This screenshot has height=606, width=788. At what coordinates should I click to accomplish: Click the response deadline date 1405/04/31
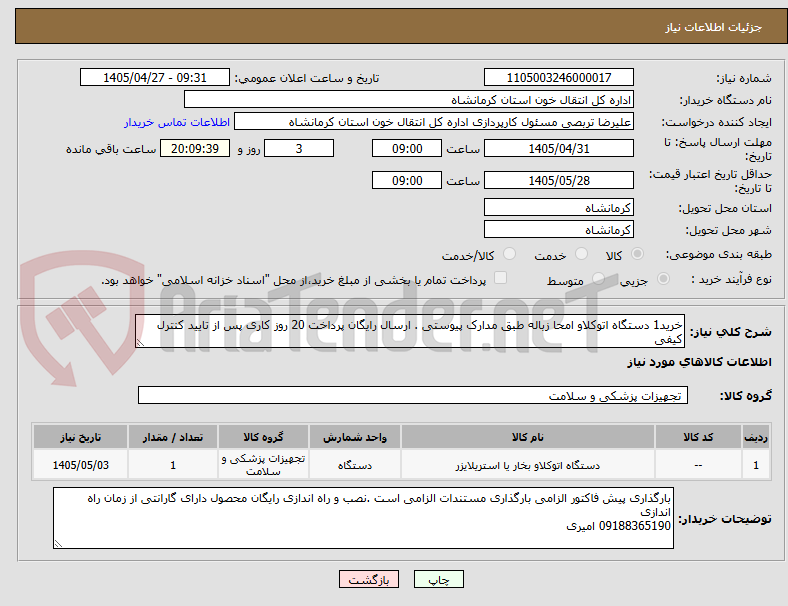click(559, 149)
